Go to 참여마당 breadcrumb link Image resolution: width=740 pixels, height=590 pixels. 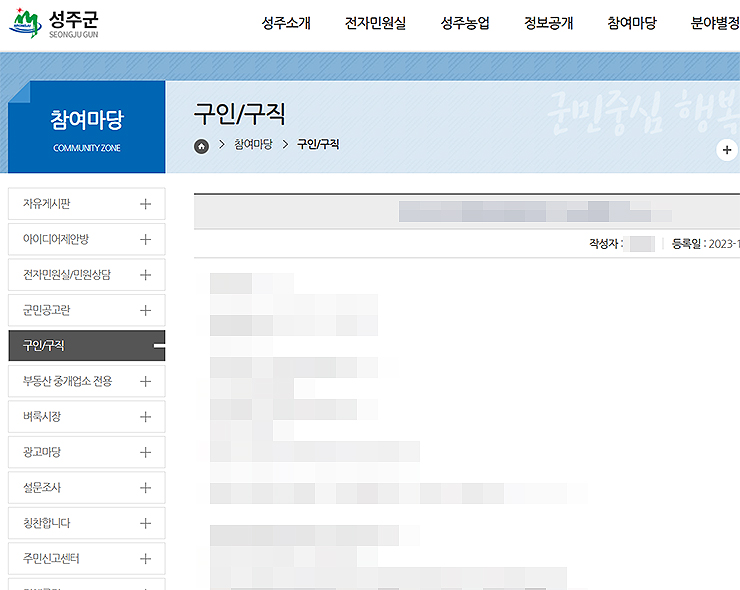[x=253, y=144]
